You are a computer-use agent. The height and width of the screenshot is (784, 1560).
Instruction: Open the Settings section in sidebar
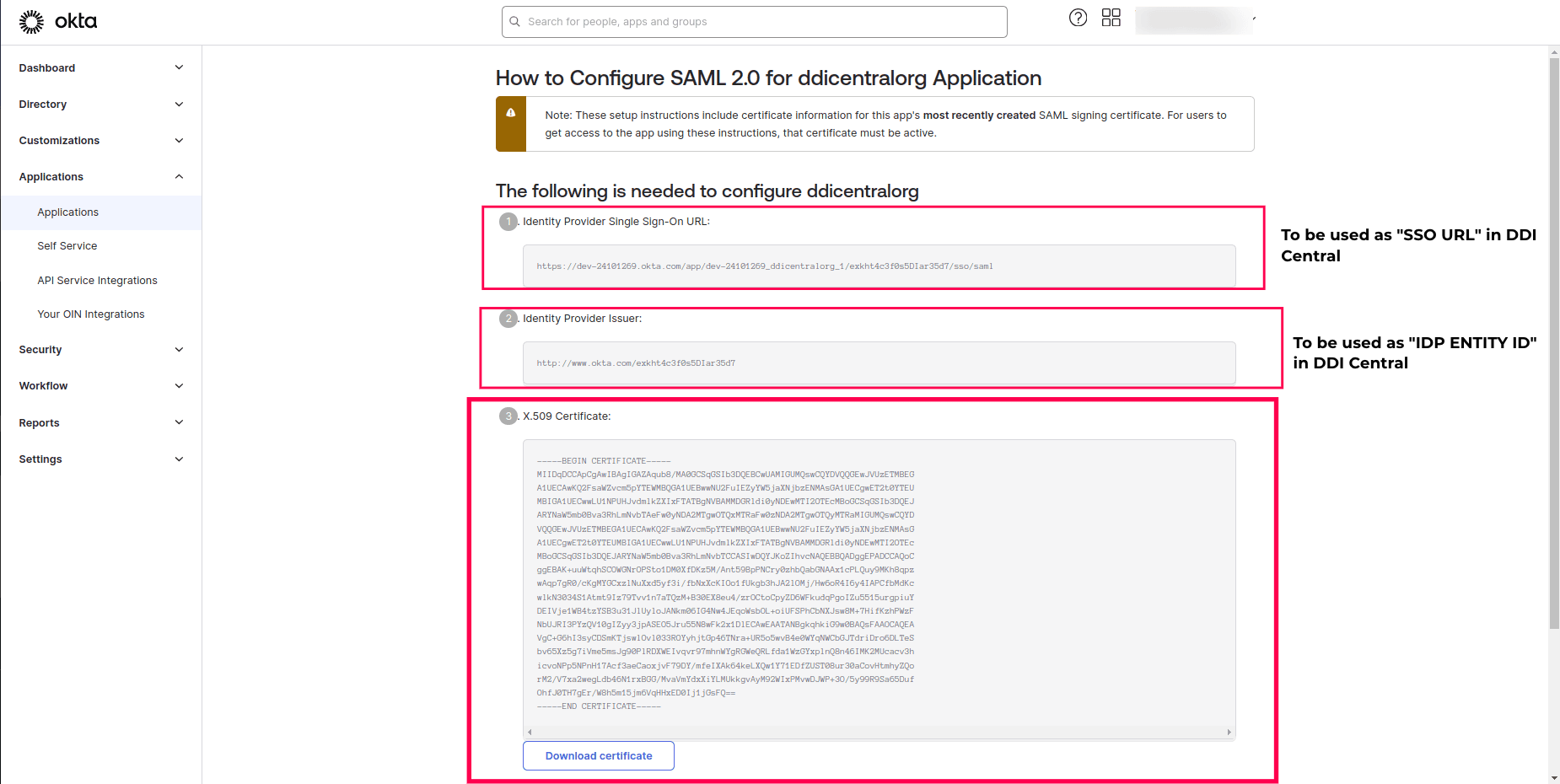(x=40, y=459)
